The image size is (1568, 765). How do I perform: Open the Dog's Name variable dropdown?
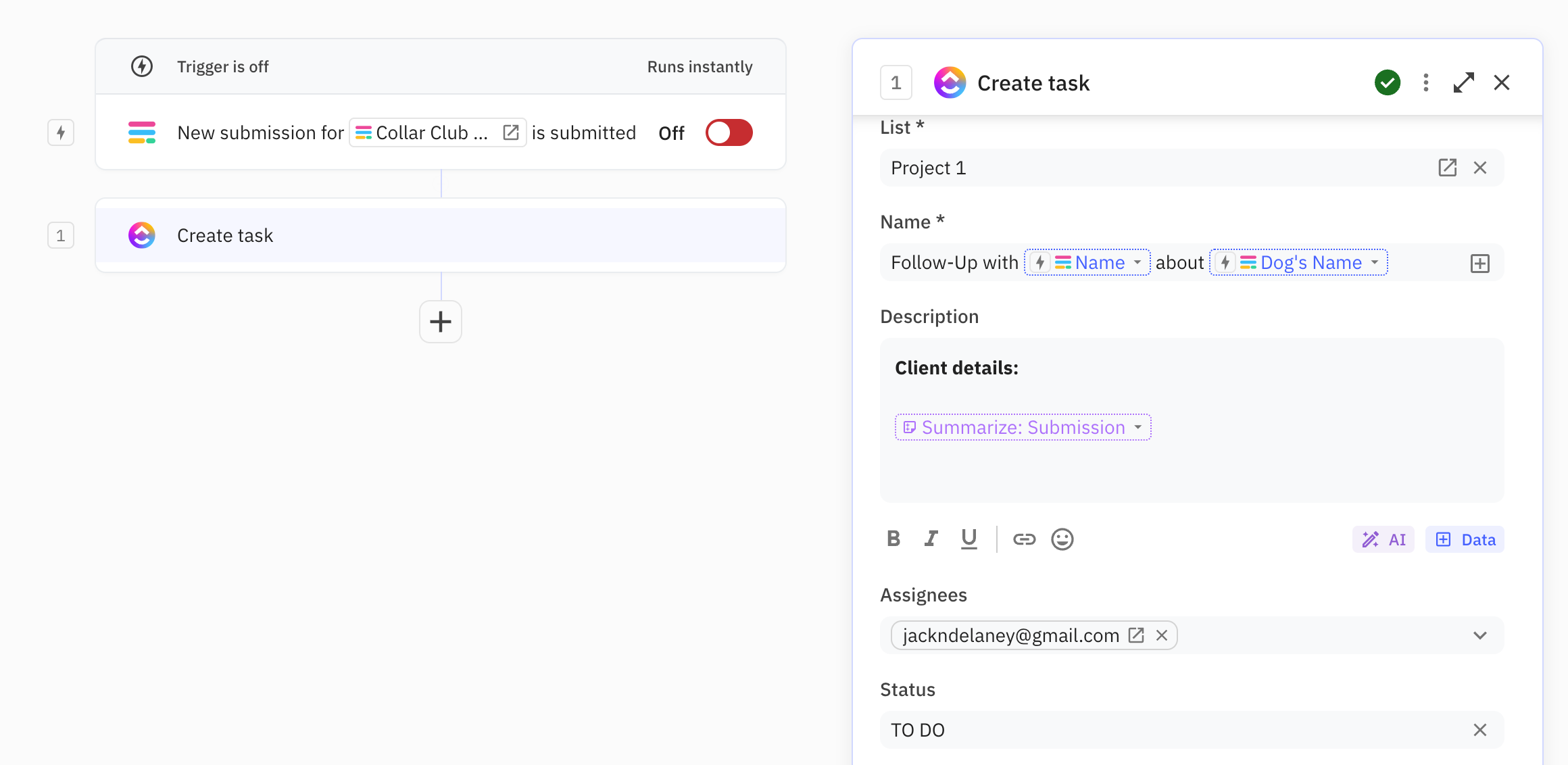click(1375, 262)
